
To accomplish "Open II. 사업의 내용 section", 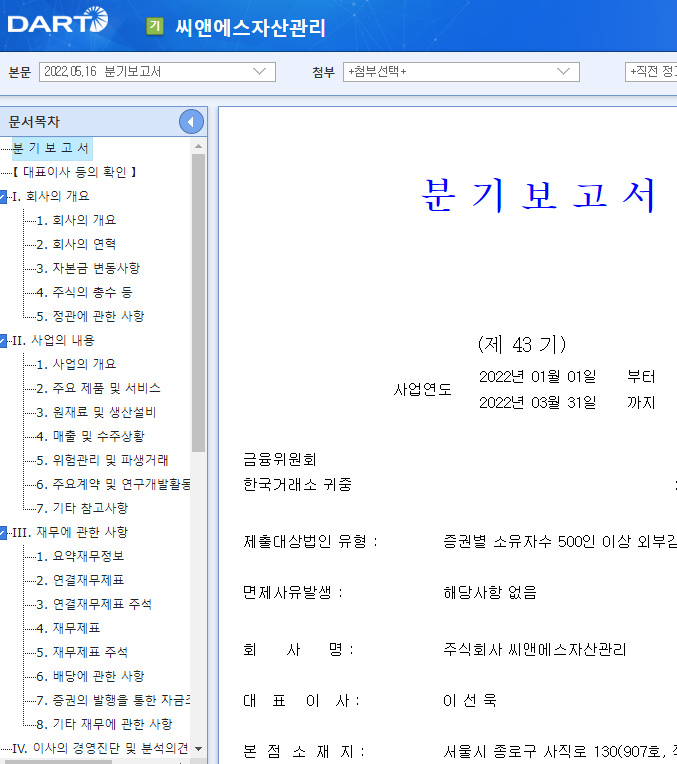I will [53, 340].
